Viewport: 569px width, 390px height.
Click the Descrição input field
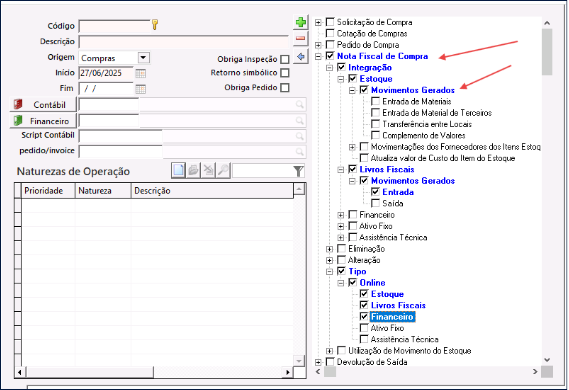click(184, 42)
